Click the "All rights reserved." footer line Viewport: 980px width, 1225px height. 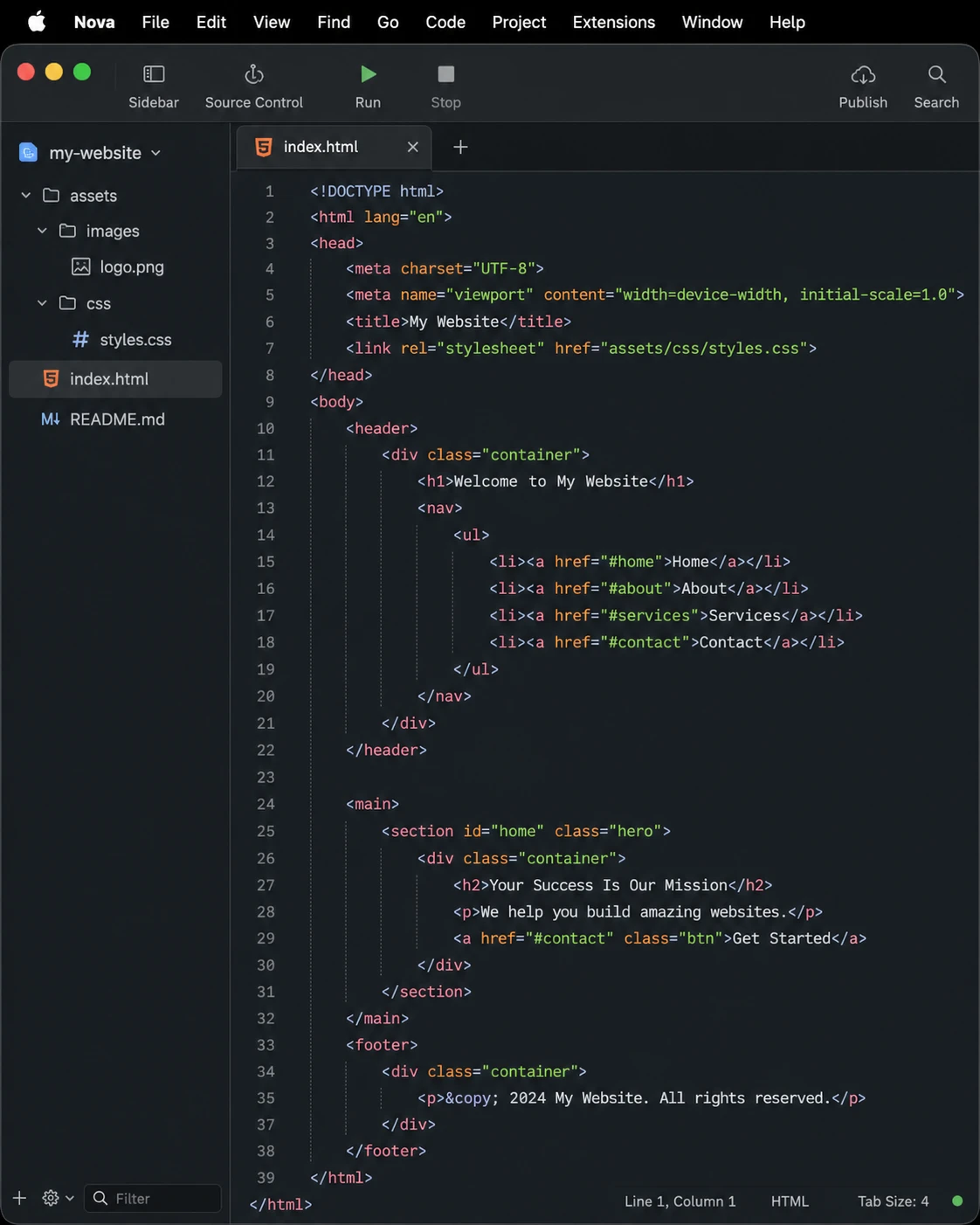(x=641, y=1098)
